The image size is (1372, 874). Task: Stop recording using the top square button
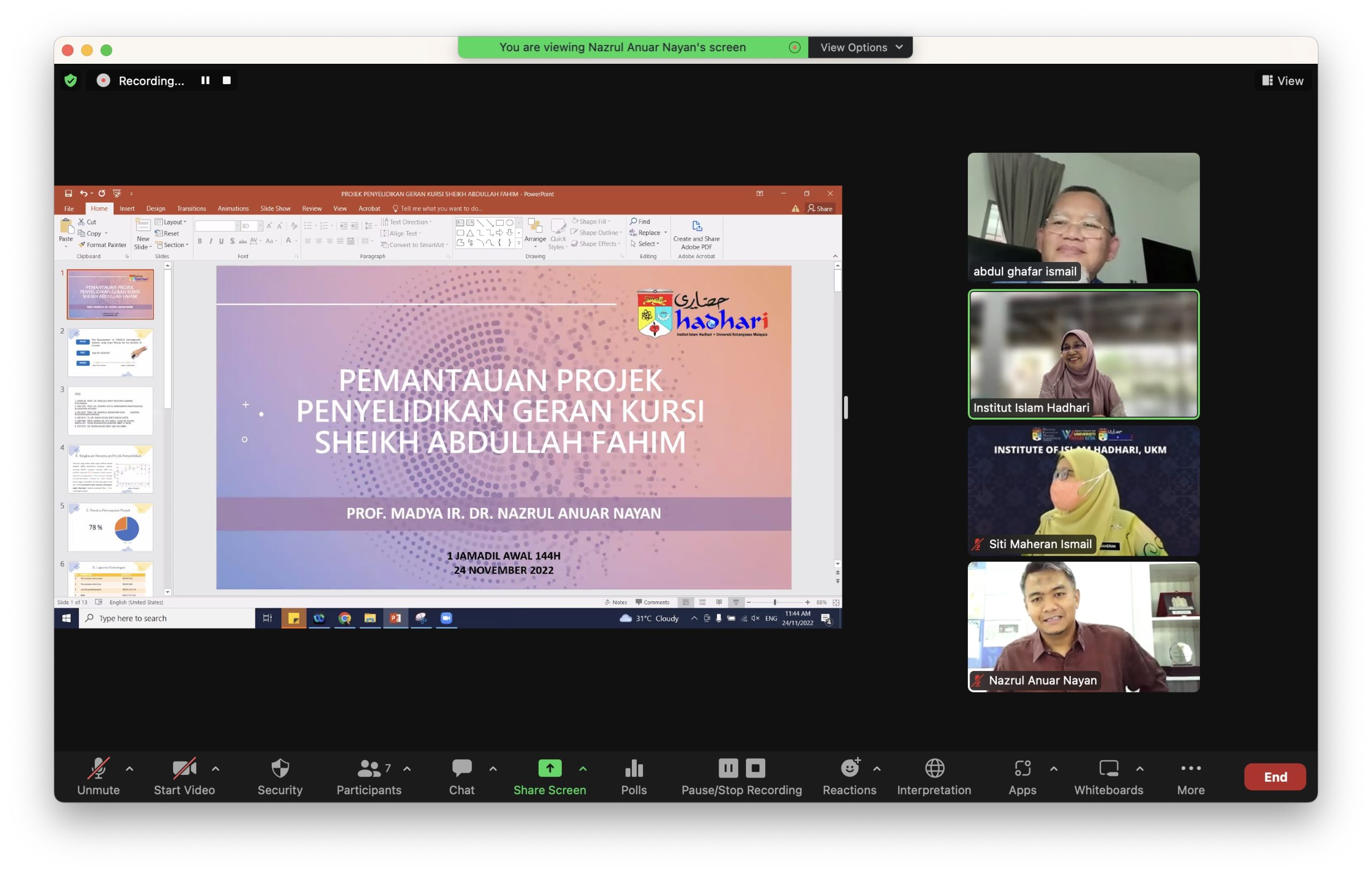[227, 80]
